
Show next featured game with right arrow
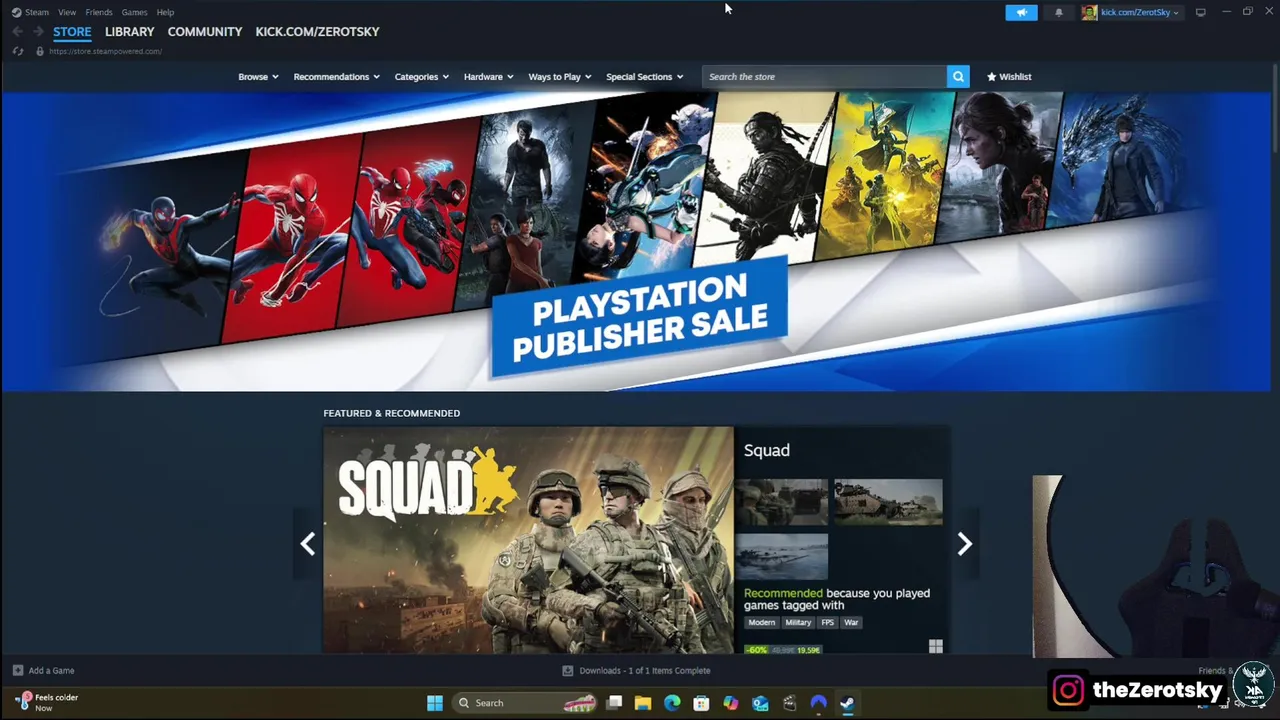tap(964, 543)
